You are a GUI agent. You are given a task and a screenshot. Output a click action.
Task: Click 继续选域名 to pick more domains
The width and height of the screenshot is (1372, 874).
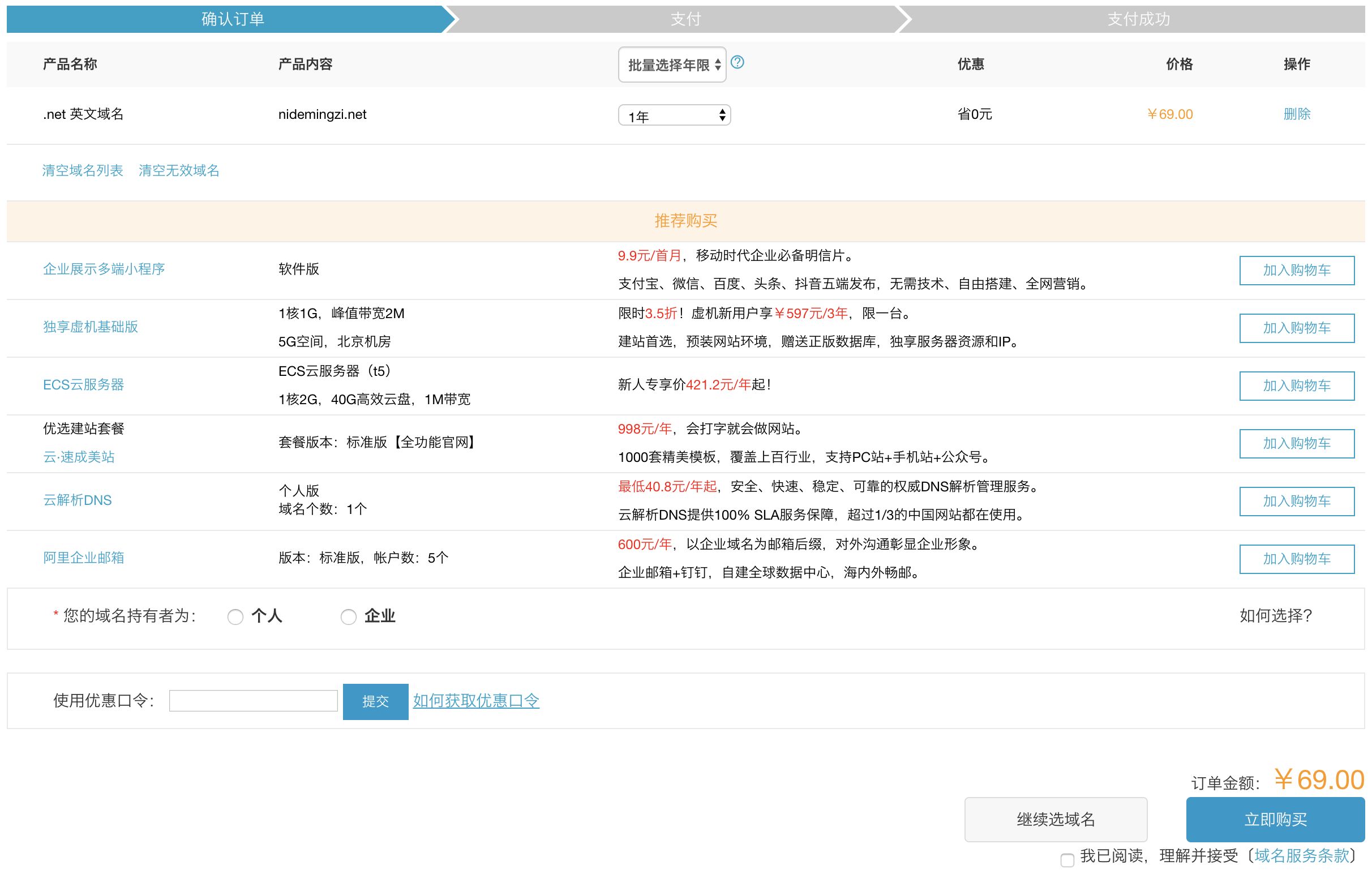click(1056, 820)
